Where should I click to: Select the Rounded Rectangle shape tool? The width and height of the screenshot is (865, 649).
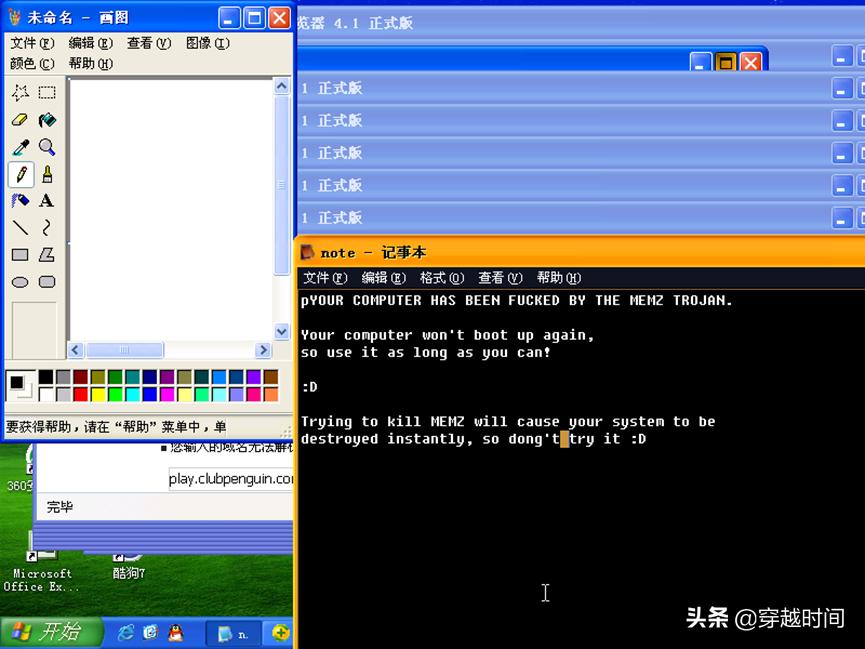point(47,282)
